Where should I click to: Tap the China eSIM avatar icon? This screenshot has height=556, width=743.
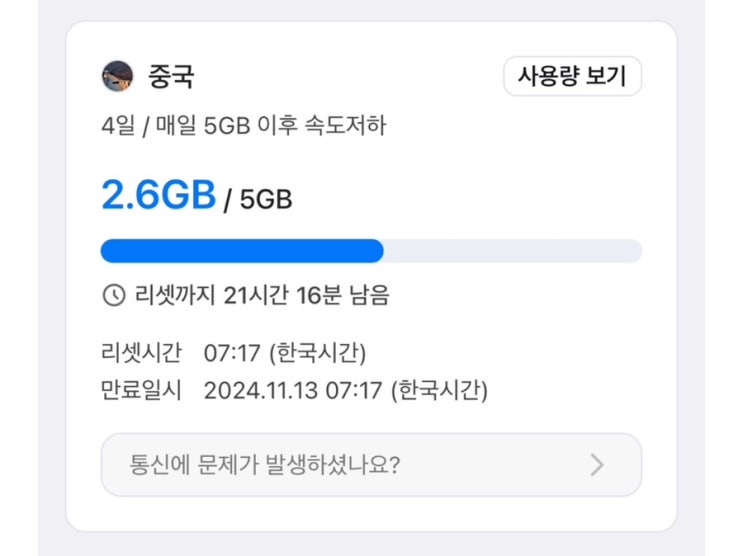click(118, 76)
